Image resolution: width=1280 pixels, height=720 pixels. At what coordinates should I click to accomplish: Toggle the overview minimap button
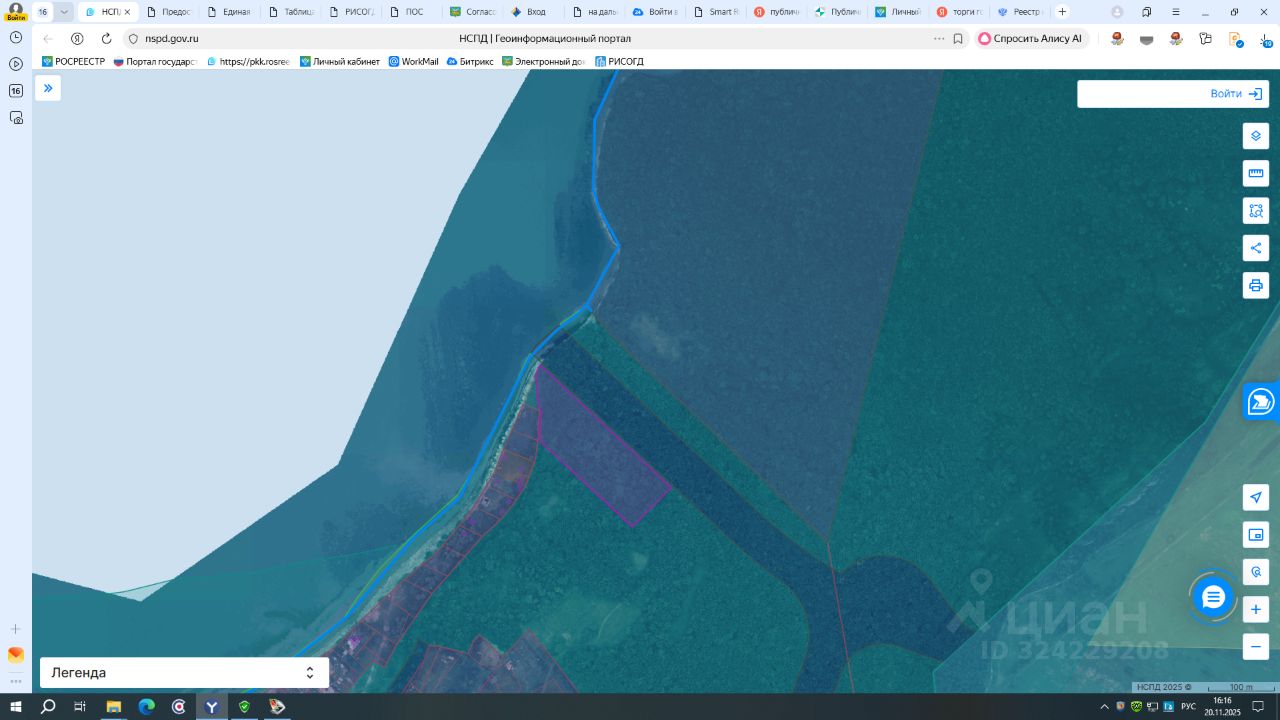pyautogui.click(x=1256, y=535)
